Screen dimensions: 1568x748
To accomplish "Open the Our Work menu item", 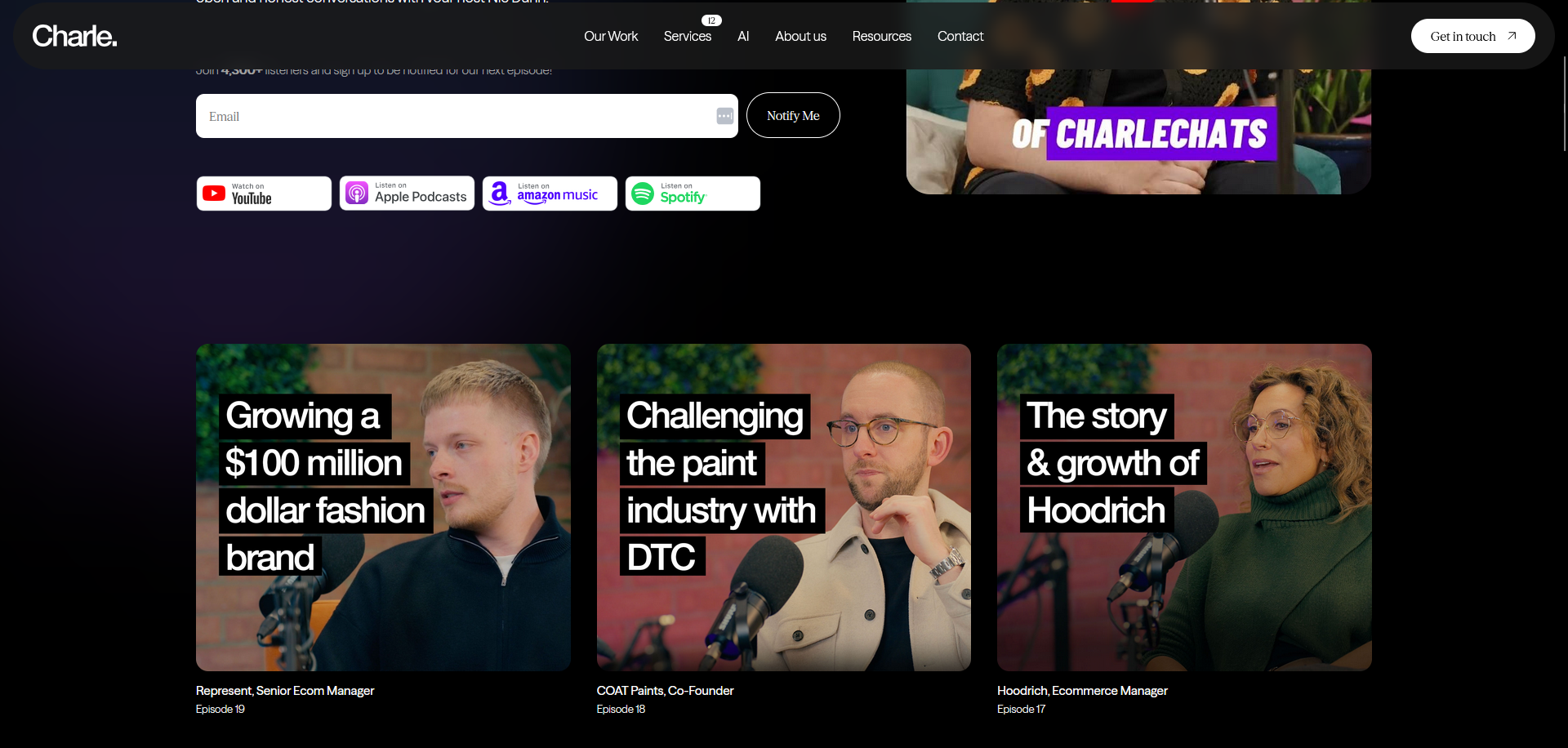I will [x=611, y=36].
